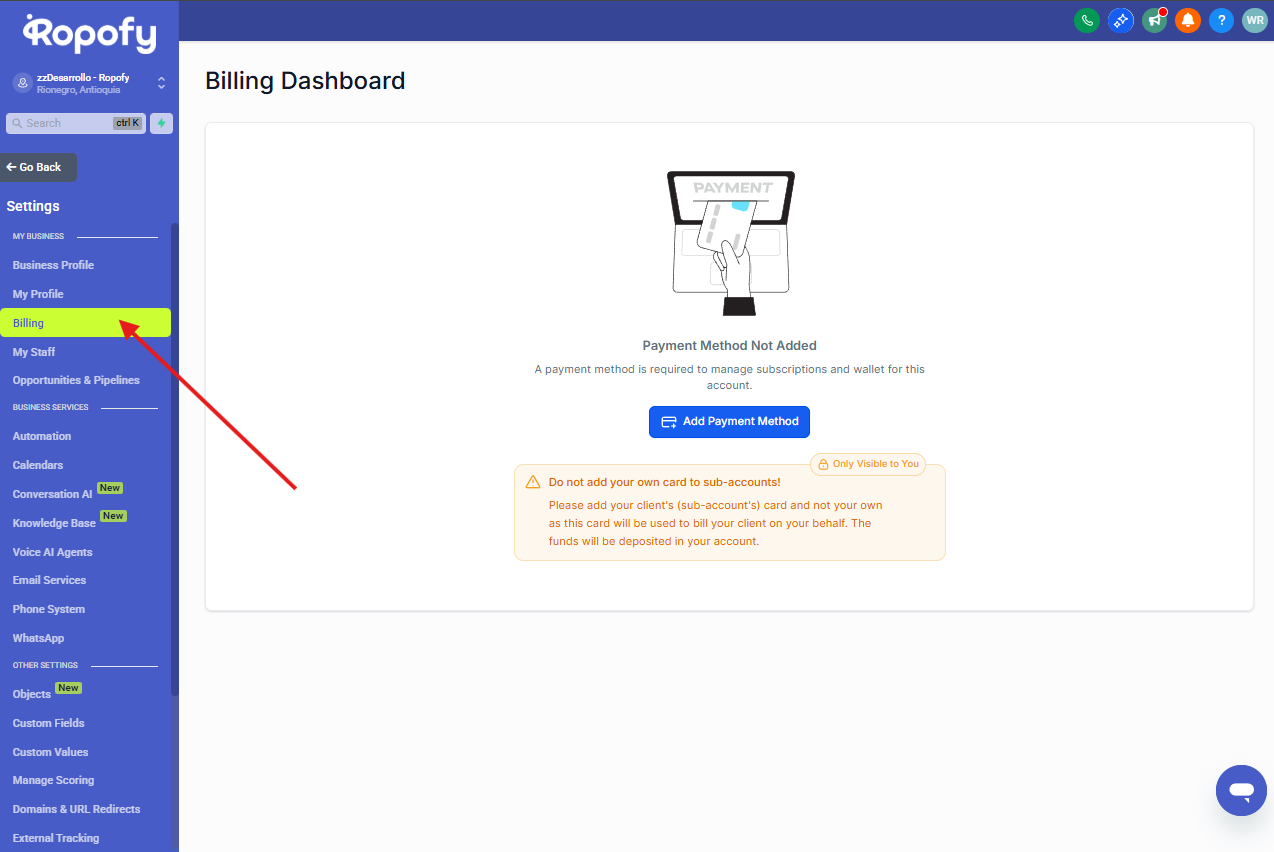
Task: Click the Add Payment Method button
Action: coord(729,422)
